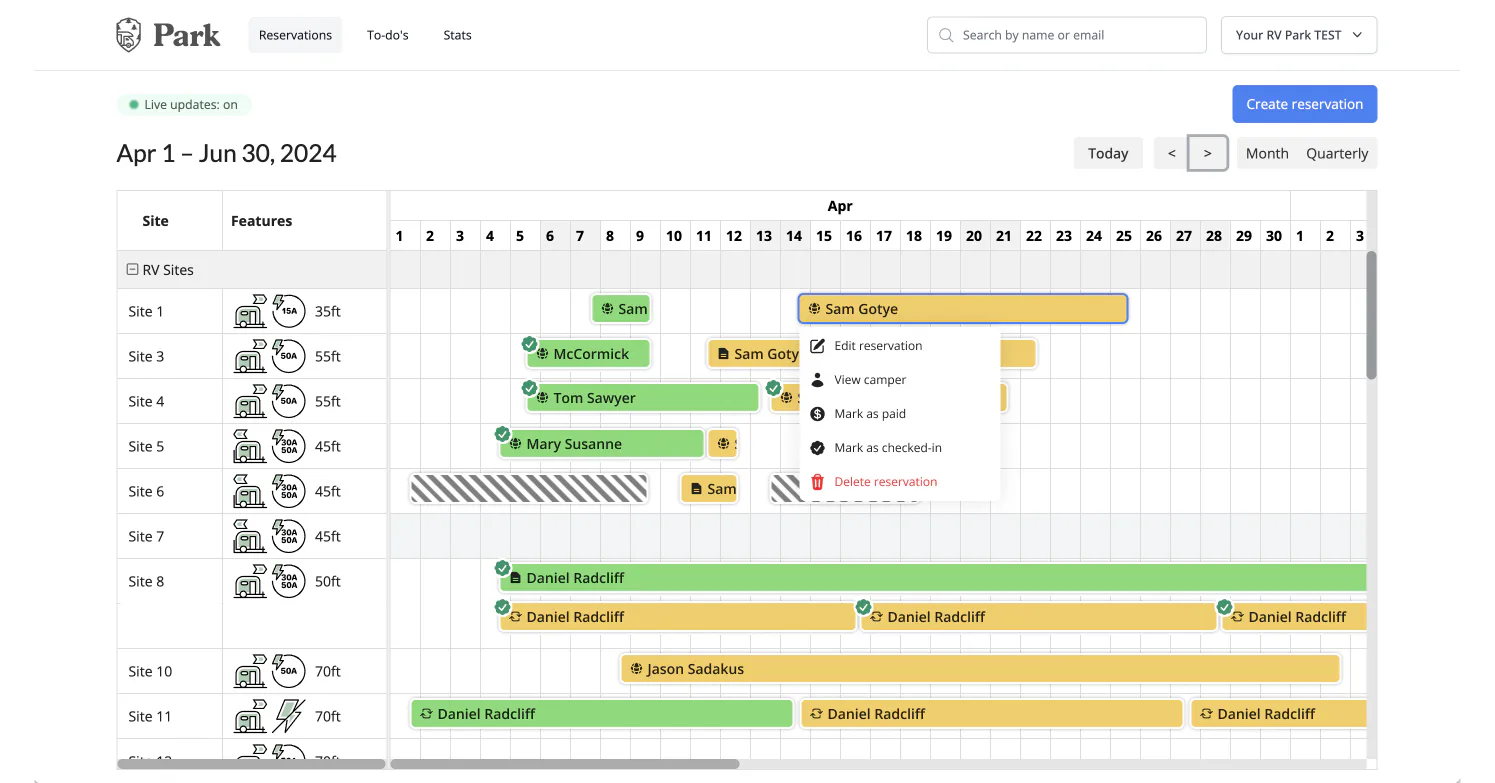Click the green check badge on Mary Susanne's booking

pyautogui.click(x=502, y=434)
